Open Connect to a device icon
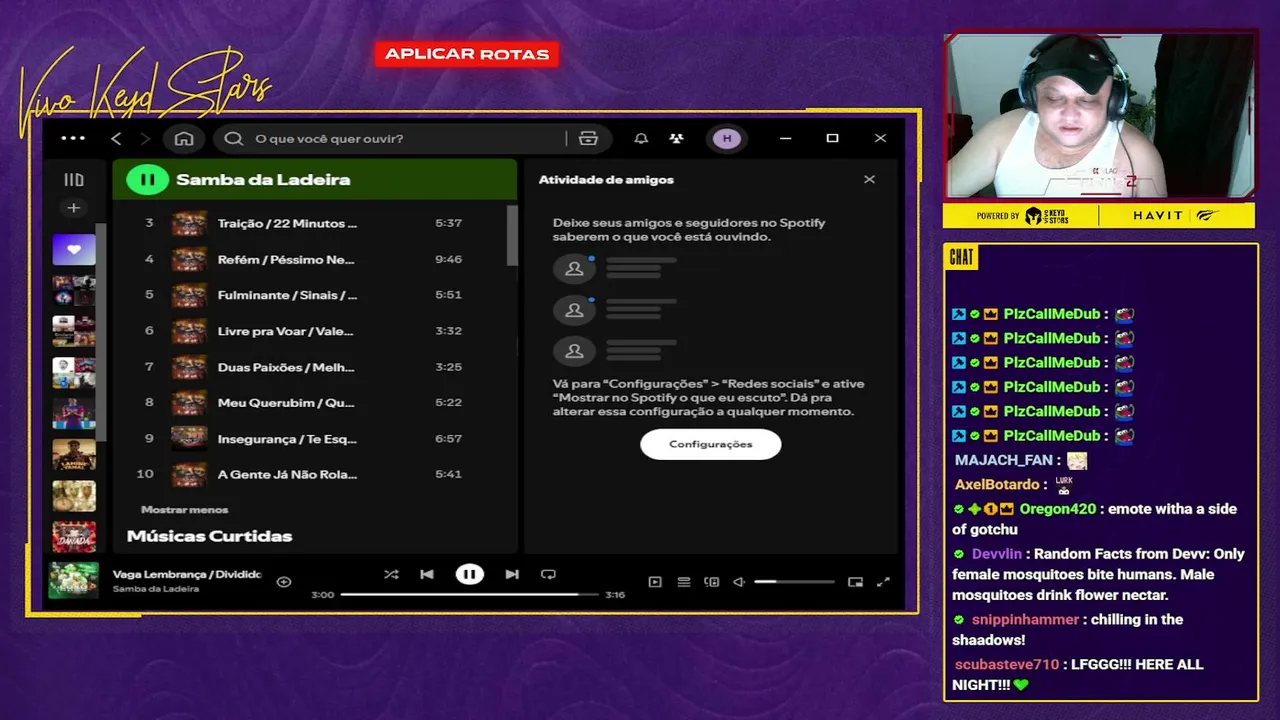1280x720 pixels. pos(712,581)
